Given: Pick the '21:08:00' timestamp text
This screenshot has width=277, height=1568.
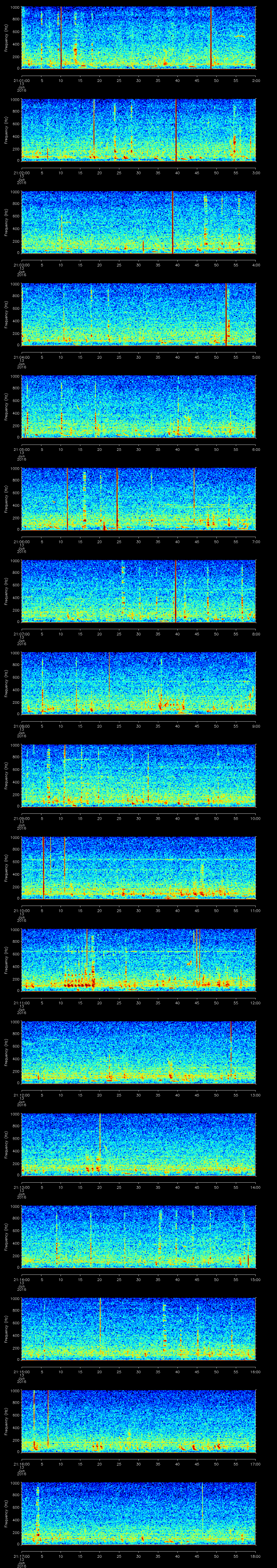Looking at the screenshot, I should pos(21,726).
